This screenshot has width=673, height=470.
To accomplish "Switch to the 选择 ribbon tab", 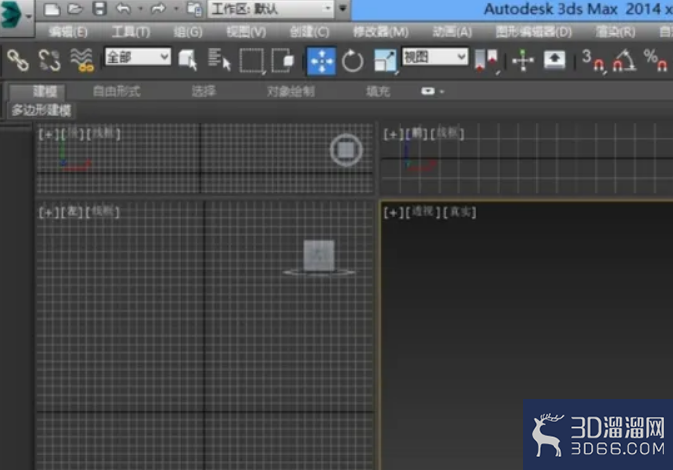I will (203, 91).
